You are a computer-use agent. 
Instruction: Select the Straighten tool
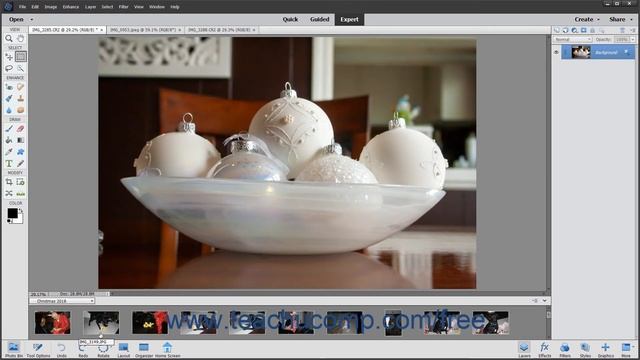click(x=20, y=193)
